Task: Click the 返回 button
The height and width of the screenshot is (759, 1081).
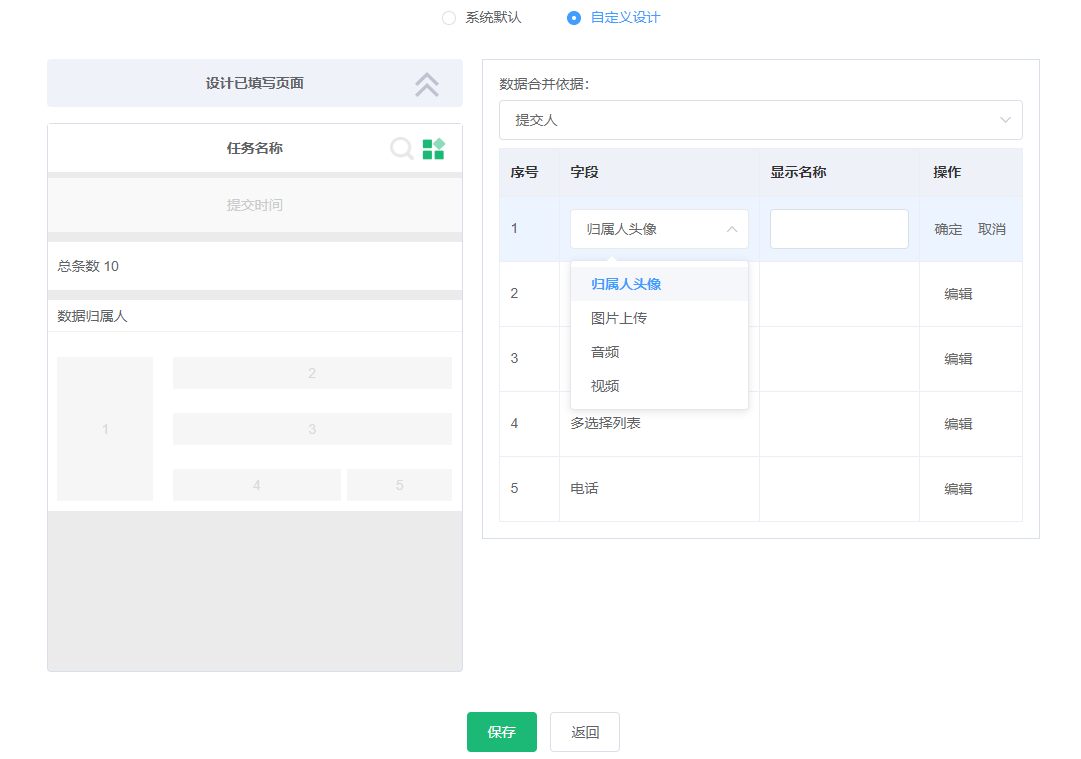Action: pos(585,732)
